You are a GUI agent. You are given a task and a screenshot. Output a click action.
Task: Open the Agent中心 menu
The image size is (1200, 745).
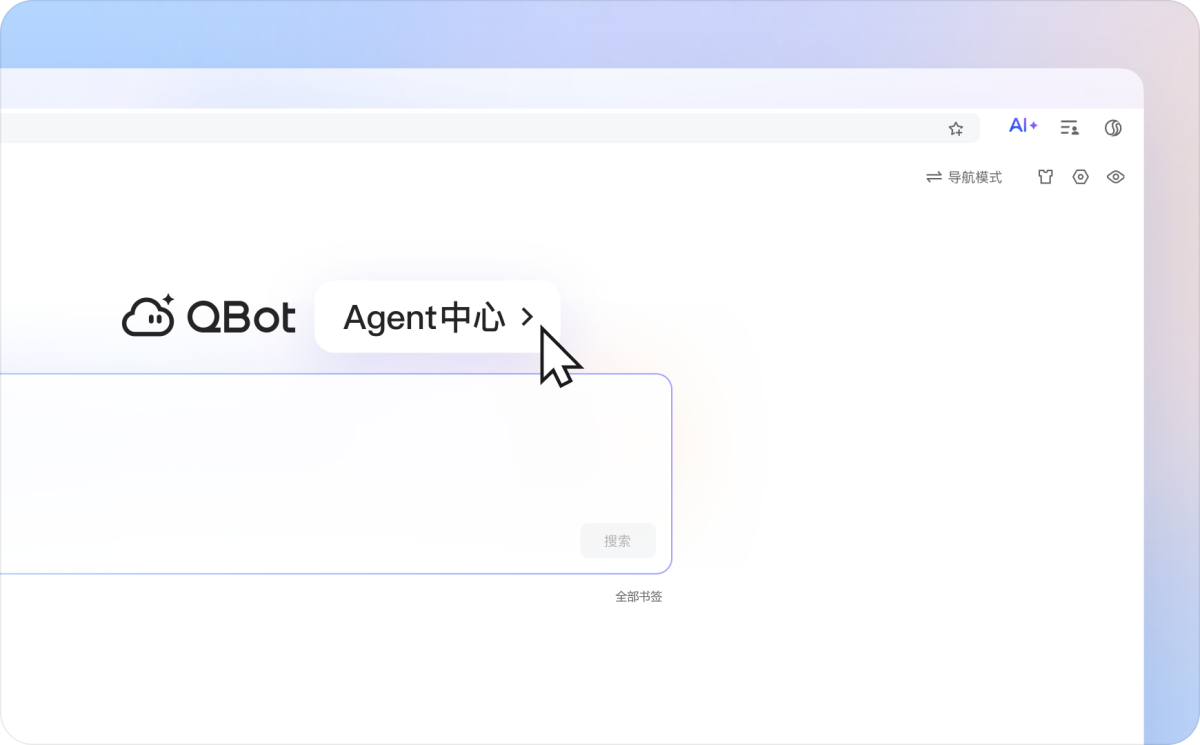[424, 318]
